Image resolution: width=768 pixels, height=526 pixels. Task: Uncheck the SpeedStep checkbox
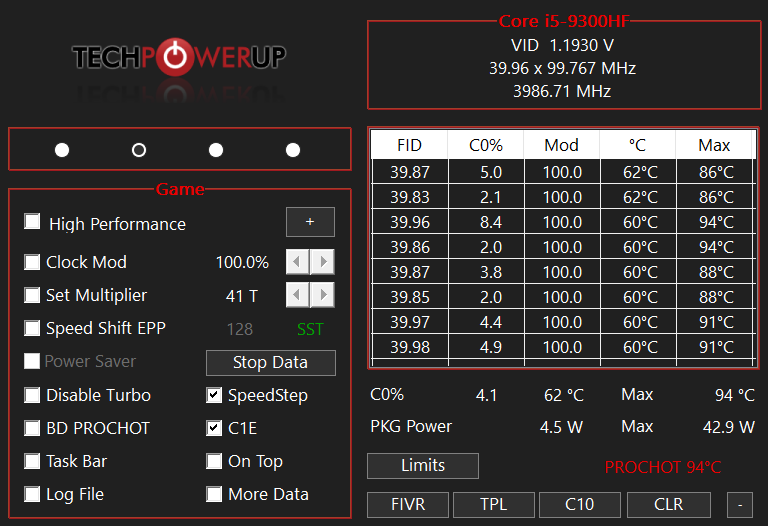click(x=214, y=395)
